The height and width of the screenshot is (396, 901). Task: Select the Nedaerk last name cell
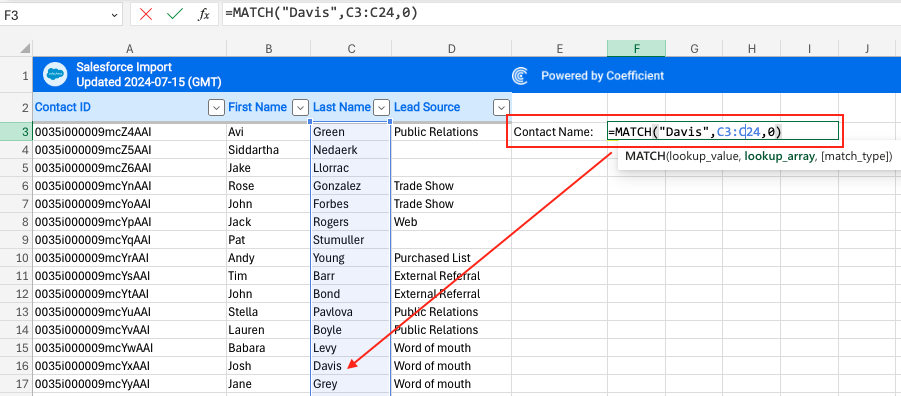pos(351,150)
